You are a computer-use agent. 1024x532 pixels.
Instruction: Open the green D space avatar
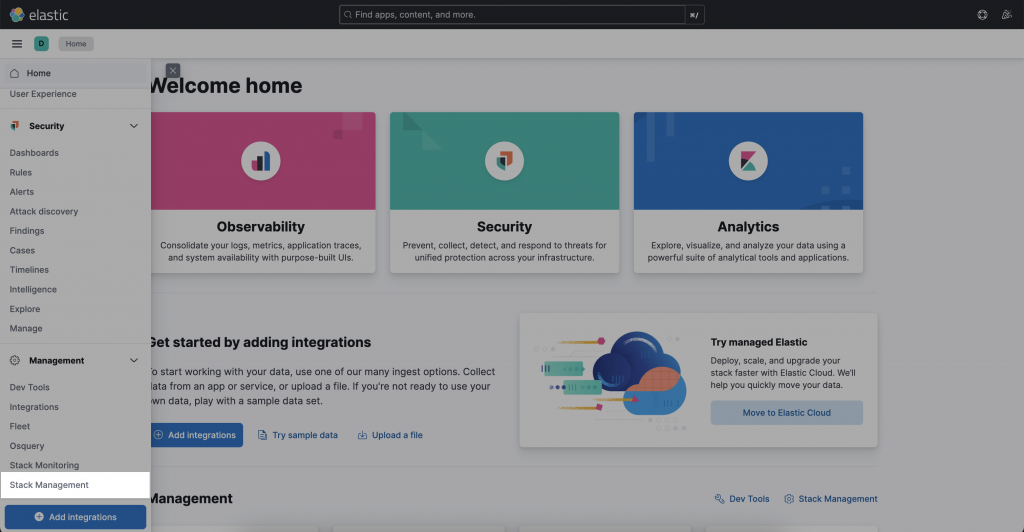(41, 44)
